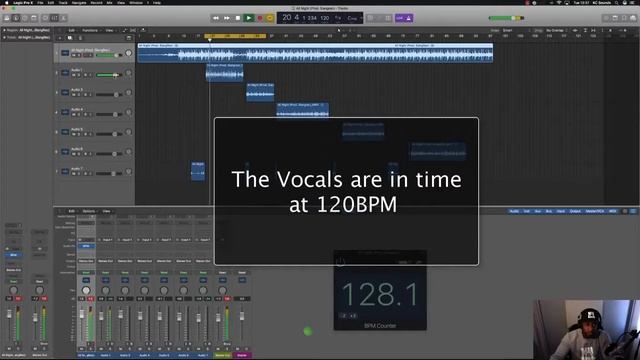
Task: Toggle the Mixer icon in control bar
Action: (x=54, y=18)
